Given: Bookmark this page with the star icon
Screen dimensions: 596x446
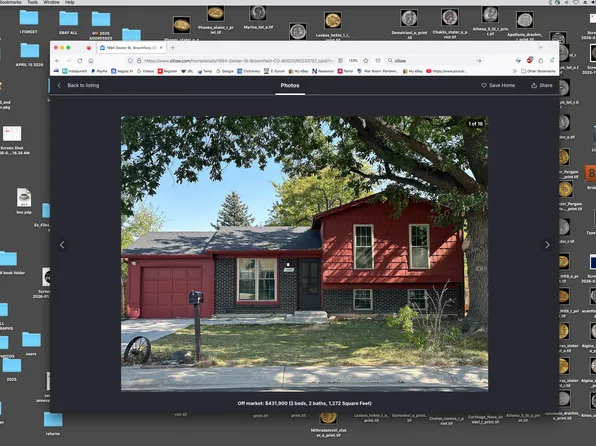Looking at the screenshot, I should (x=366, y=60).
